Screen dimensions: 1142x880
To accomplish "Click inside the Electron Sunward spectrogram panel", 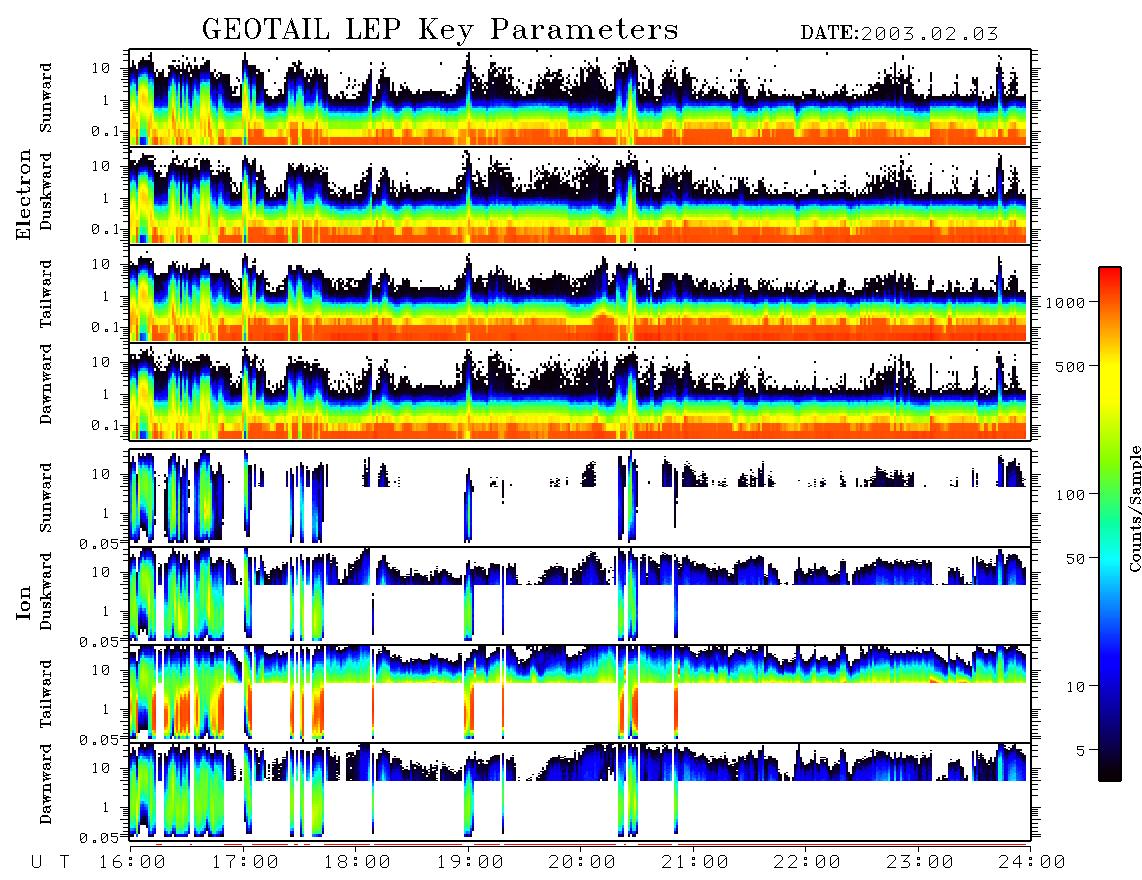I will point(580,98).
